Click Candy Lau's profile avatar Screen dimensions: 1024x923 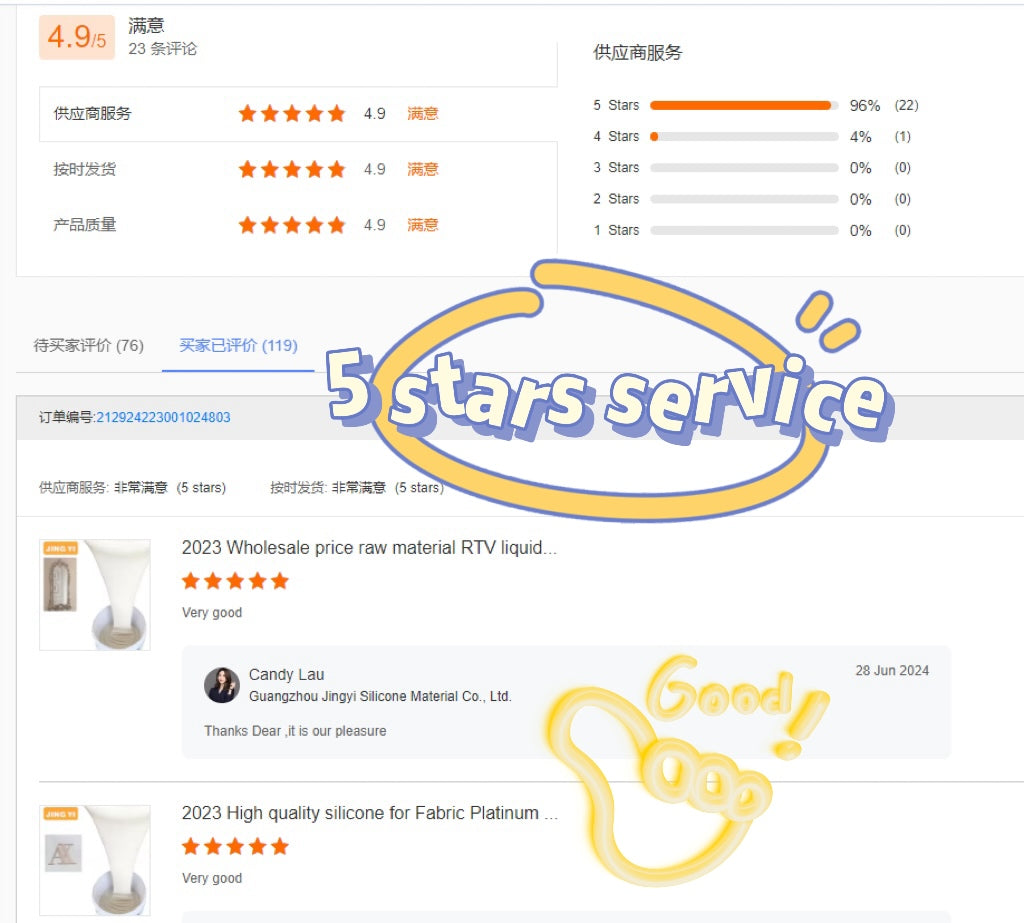[x=222, y=685]
